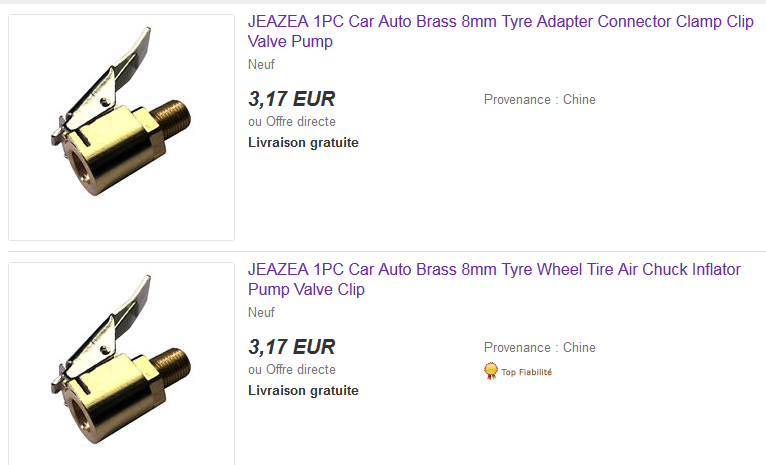Viewport: 766px width, 465px height.
Task: Click 'Provenance : Chine' on the first listing
Action: 540,100
